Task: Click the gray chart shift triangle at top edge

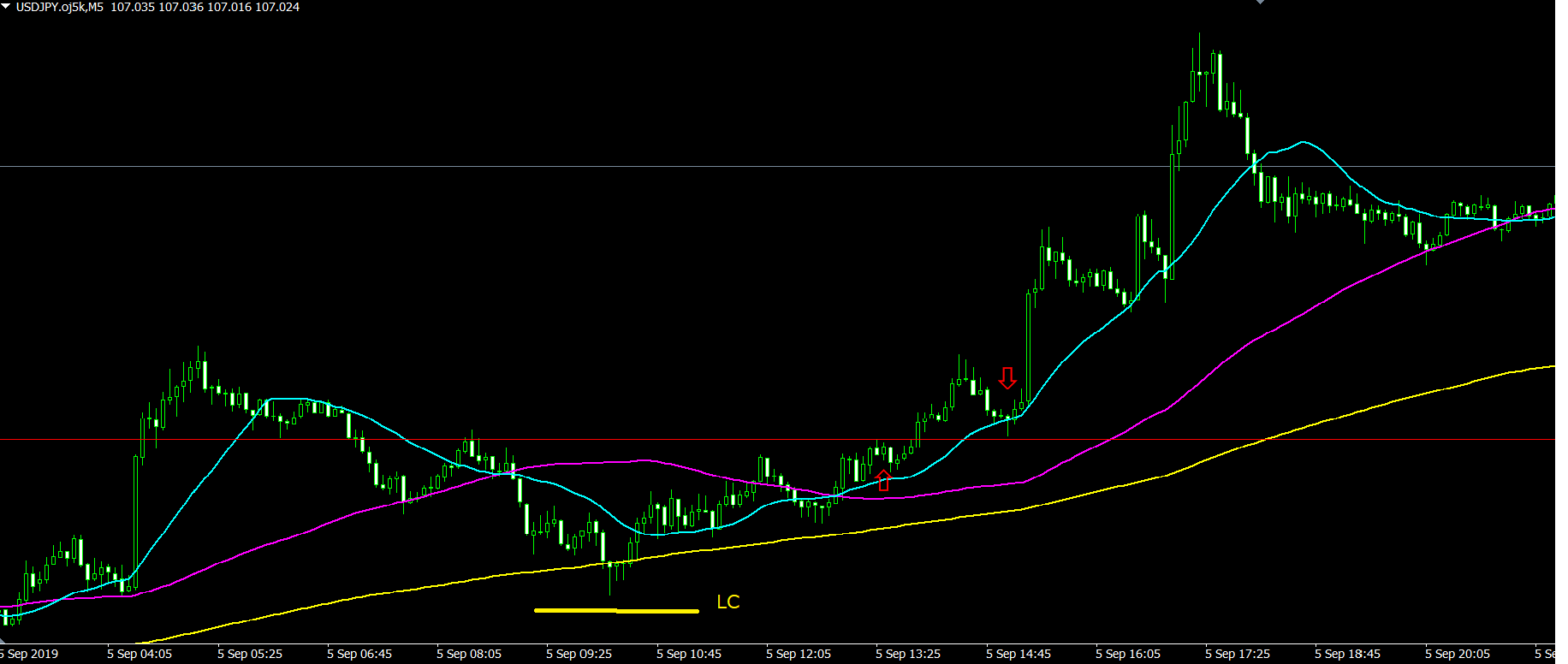Action: coord(1260,3)
